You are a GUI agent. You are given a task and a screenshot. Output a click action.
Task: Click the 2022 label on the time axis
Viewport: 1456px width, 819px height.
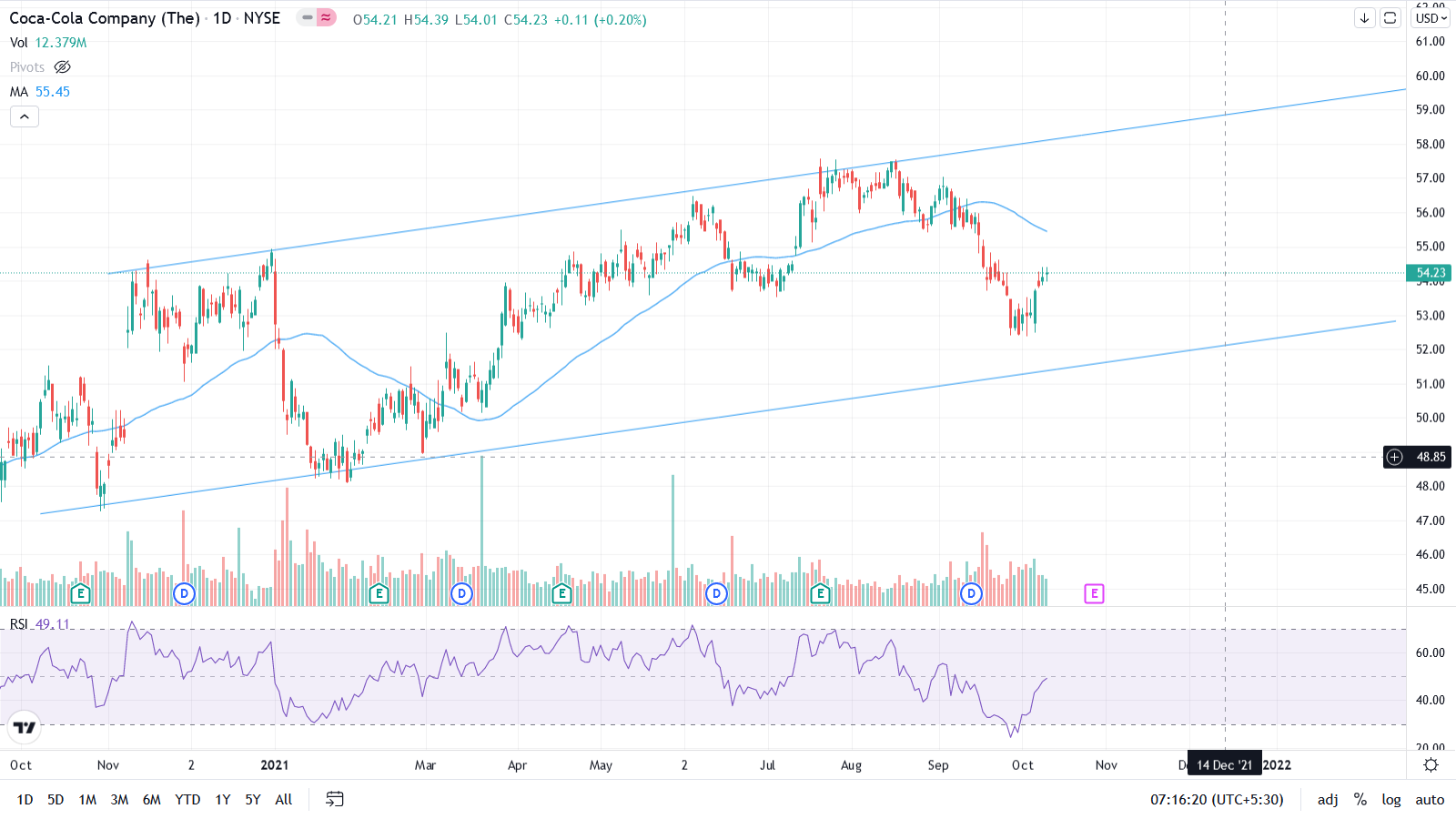(x=1277, y=764)
